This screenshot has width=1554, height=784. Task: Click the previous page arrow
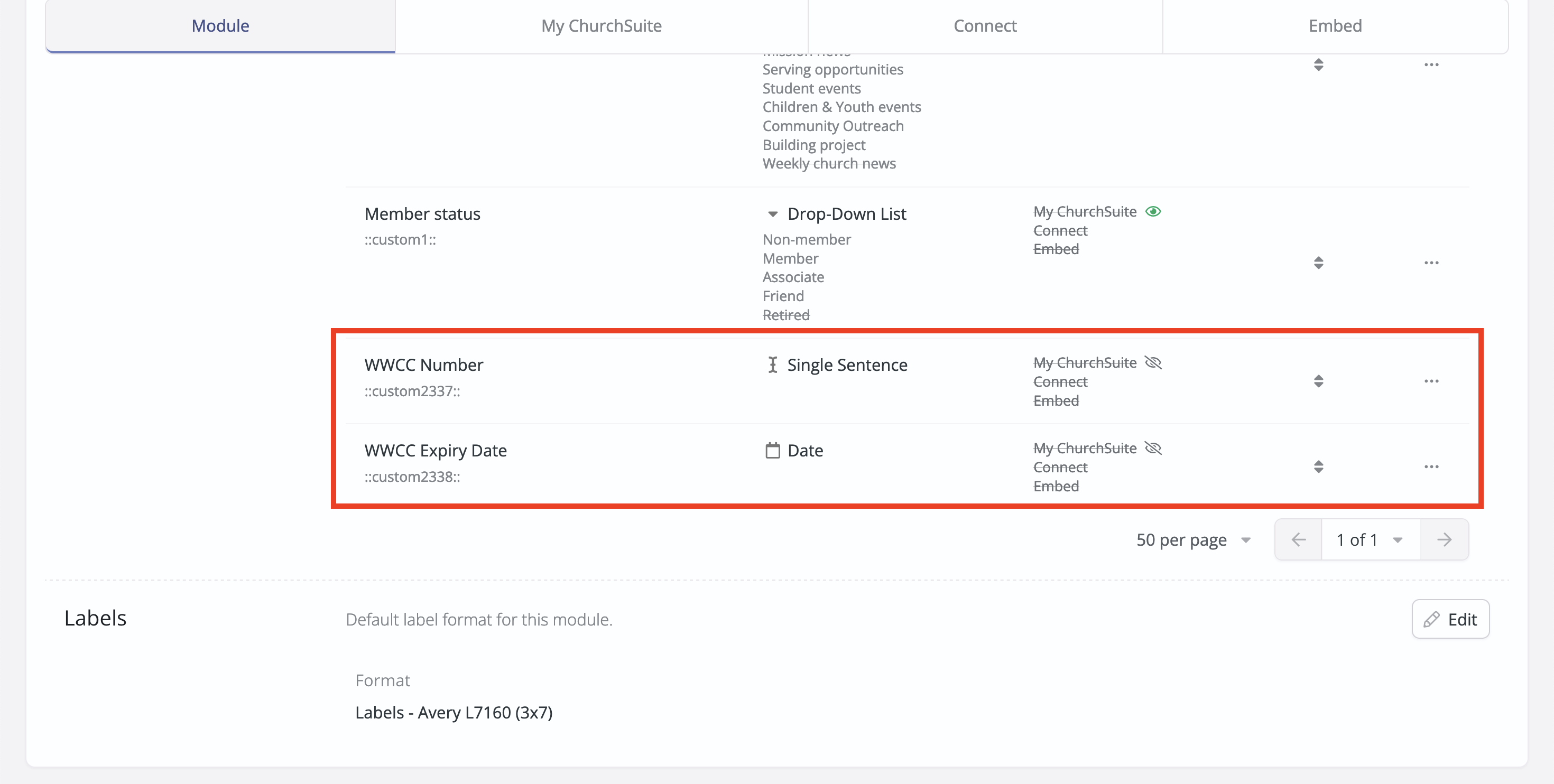pyautogui.click(x=1298, y=539)
